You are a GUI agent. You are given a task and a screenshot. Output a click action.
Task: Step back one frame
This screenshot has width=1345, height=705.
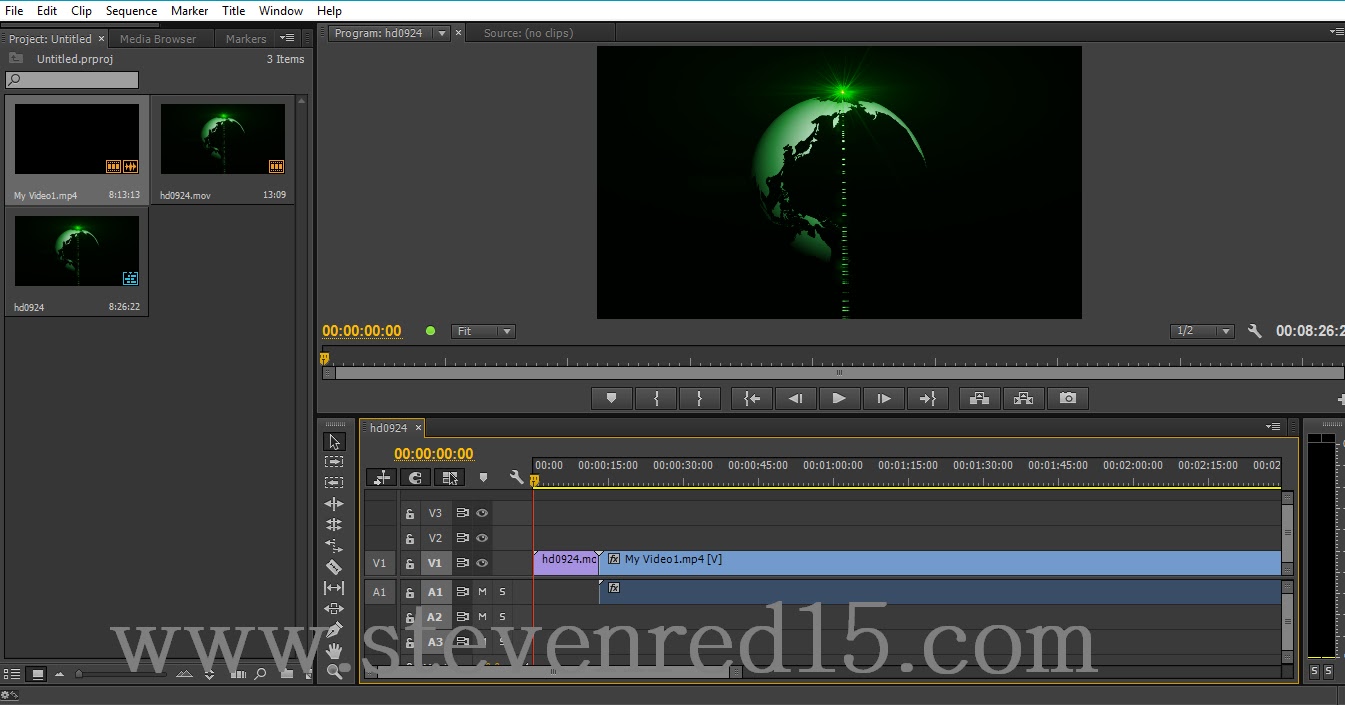pyautogui.click(x=796, y=398)
